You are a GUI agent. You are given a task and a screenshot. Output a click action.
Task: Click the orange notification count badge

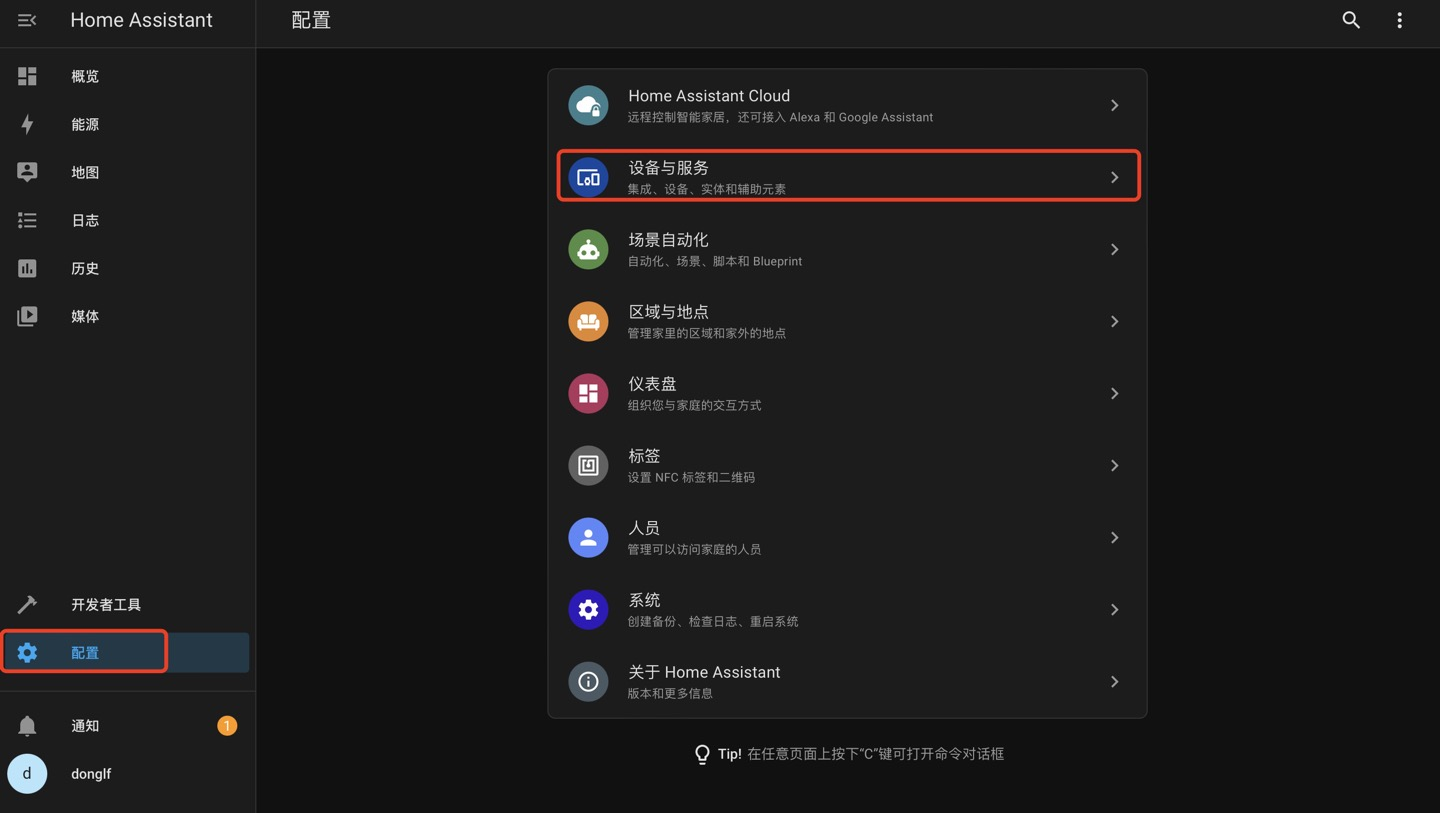pyautogui.click(x=227, y=726)
